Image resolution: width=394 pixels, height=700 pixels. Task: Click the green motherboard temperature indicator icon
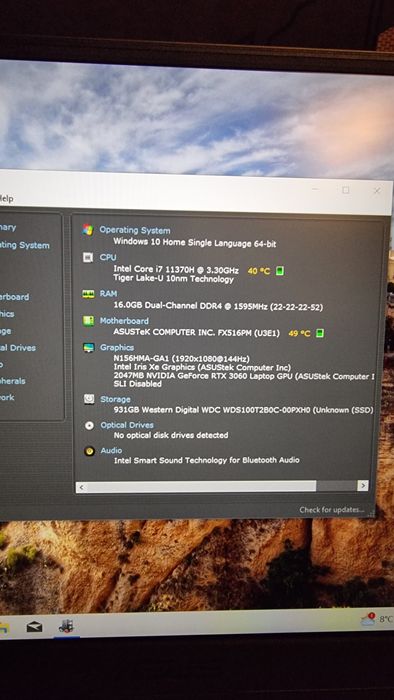tap(320, 333)
